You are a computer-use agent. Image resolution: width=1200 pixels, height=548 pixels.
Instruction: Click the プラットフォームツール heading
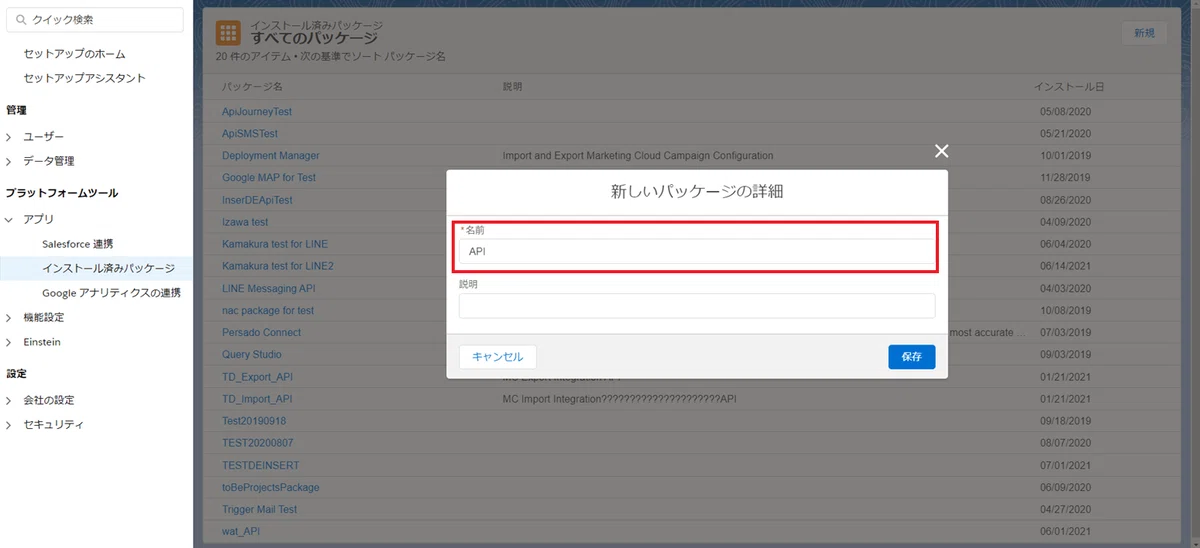tap(62, 193)
